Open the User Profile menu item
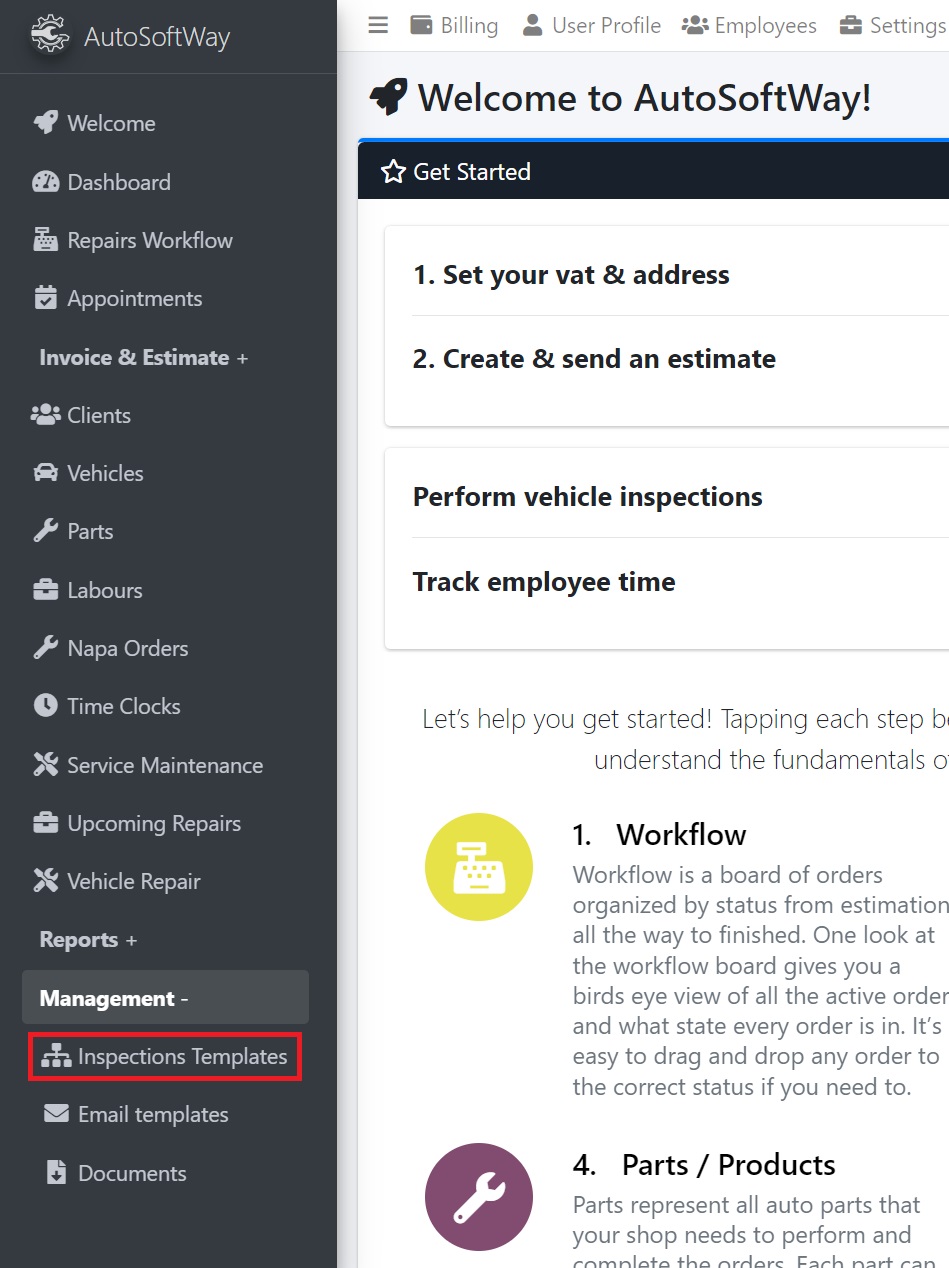 (590, 25)
